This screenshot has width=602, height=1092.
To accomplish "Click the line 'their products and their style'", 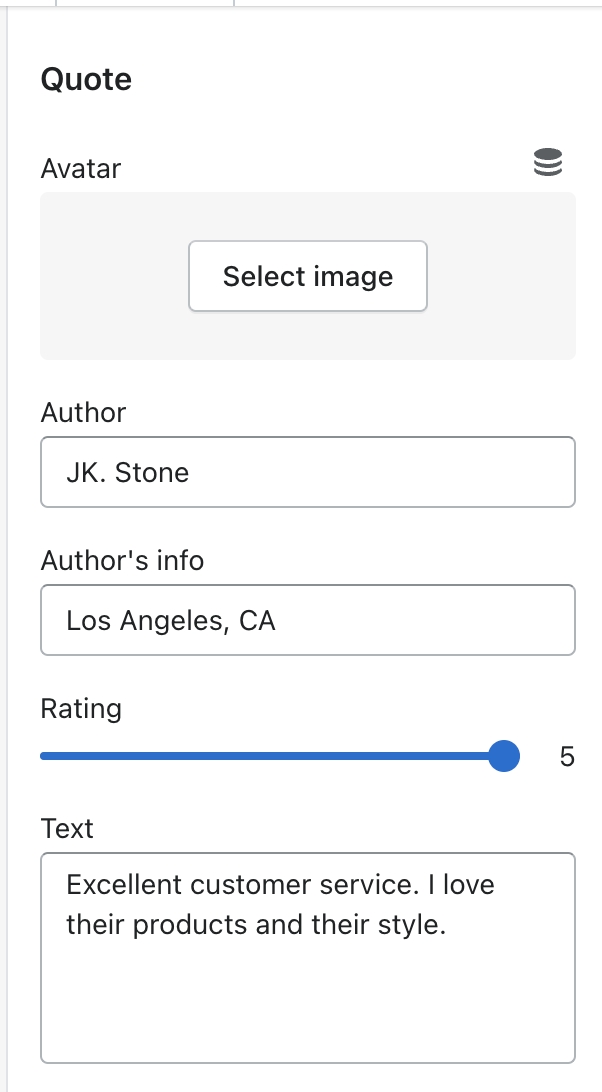I will tap(255, 925).
